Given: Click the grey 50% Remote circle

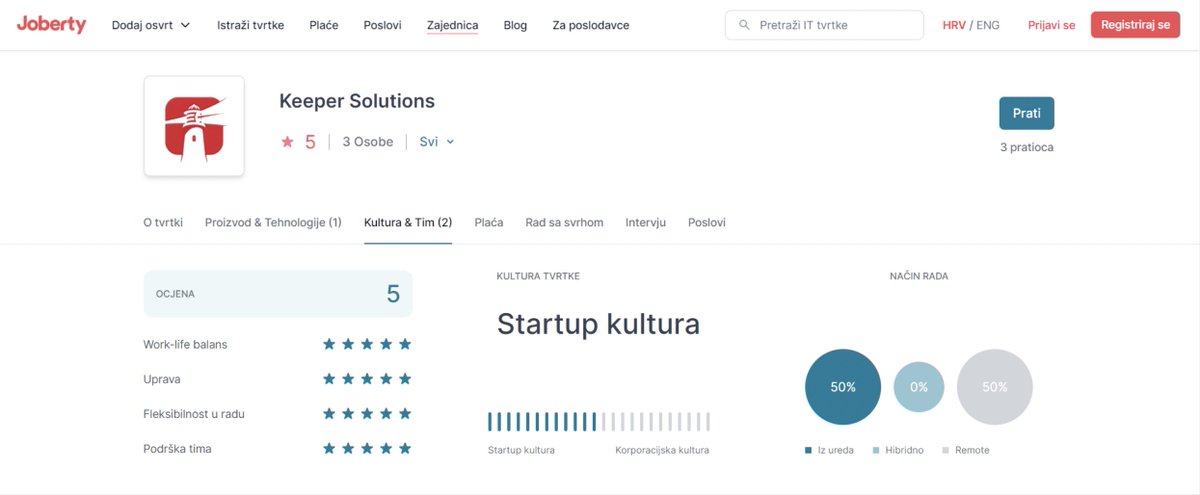Looking at the screenshot, I should point(995,387).
